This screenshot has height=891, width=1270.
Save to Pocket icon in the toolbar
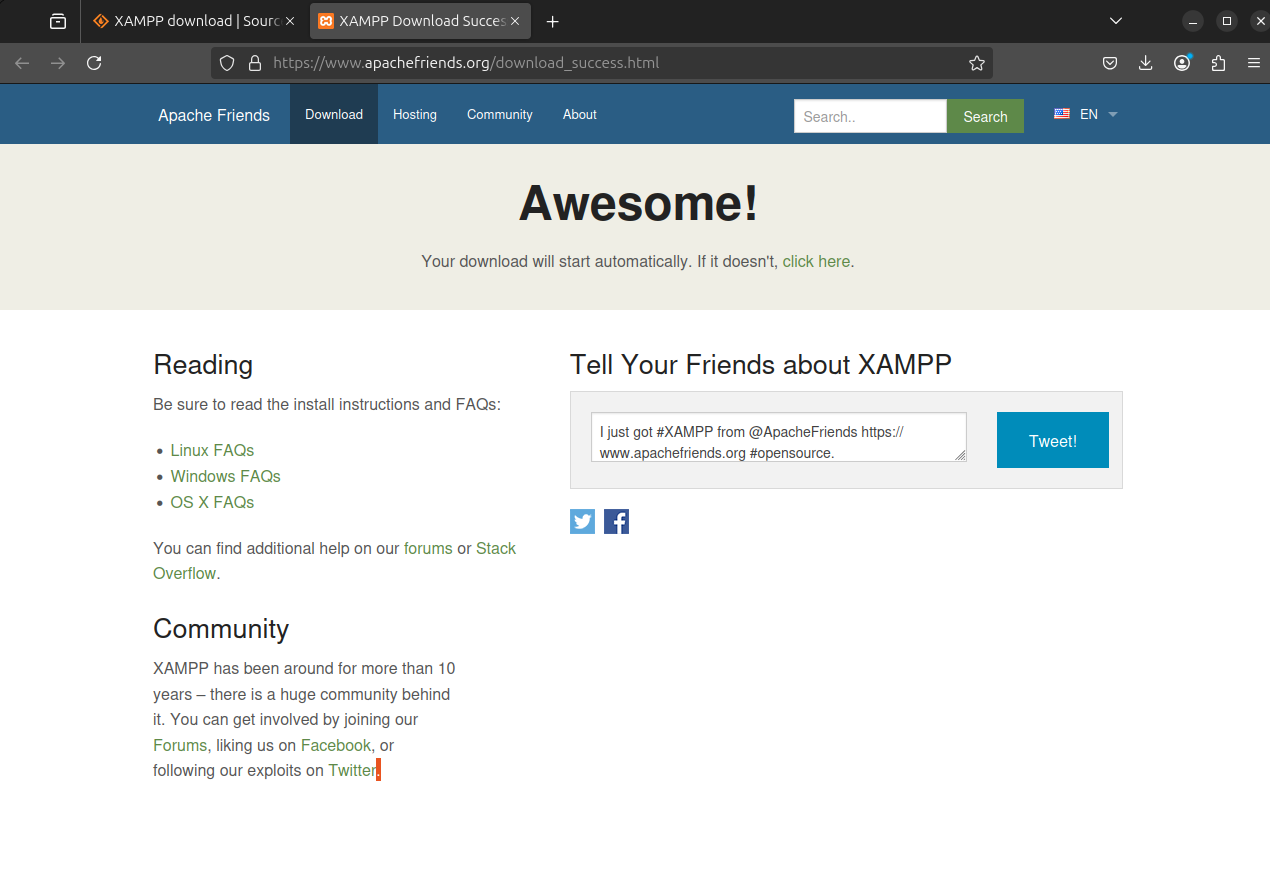click(x=1110, y=63)
